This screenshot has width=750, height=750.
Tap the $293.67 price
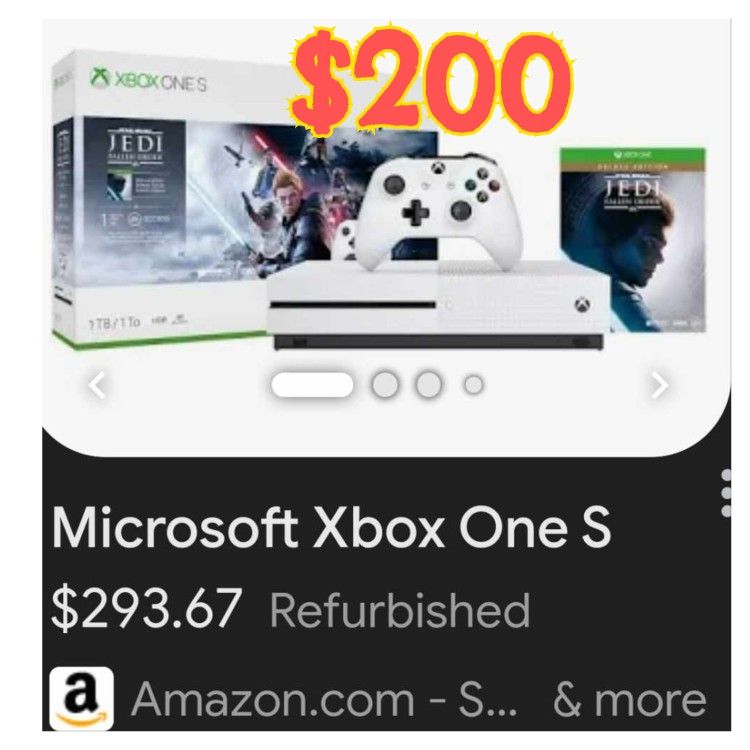pos(145,609)
